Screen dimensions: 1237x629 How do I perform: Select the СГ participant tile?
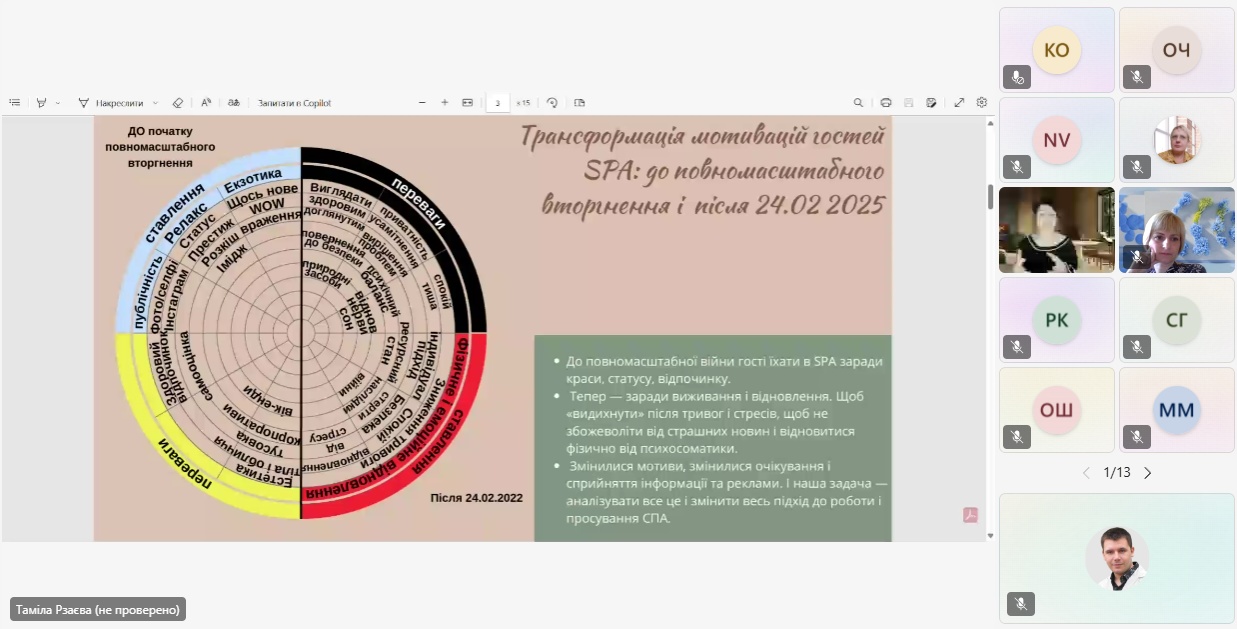tap(1177, 320)
